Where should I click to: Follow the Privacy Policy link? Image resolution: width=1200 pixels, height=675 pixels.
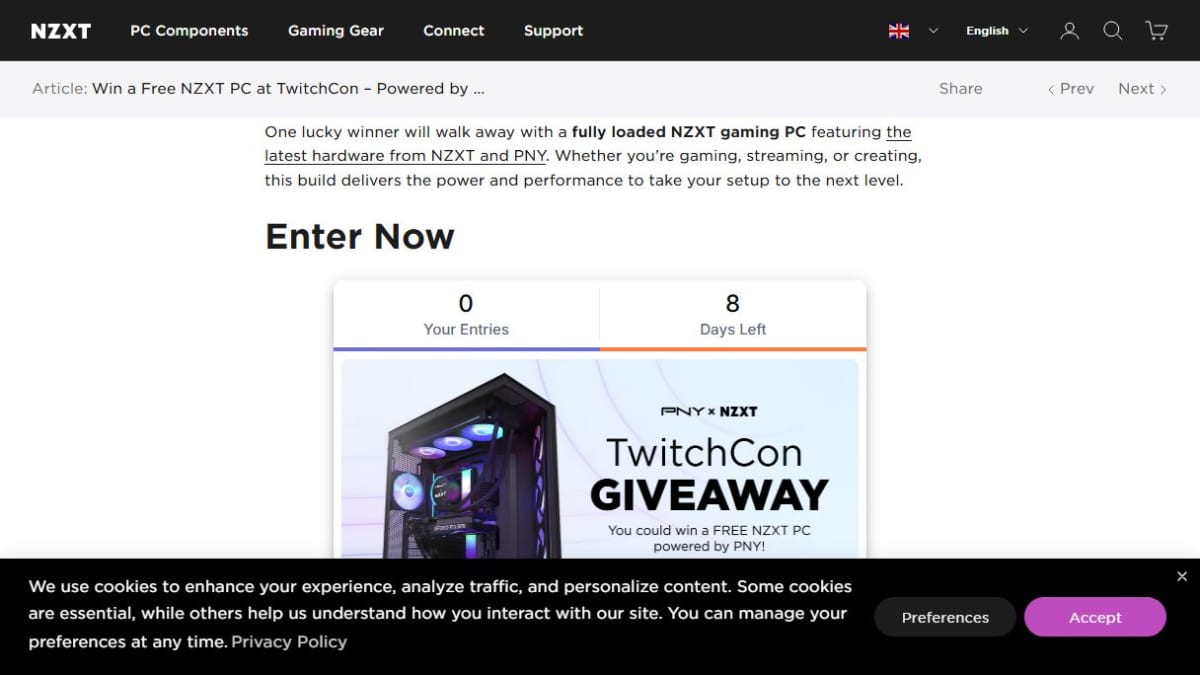[x=289, y=642]
